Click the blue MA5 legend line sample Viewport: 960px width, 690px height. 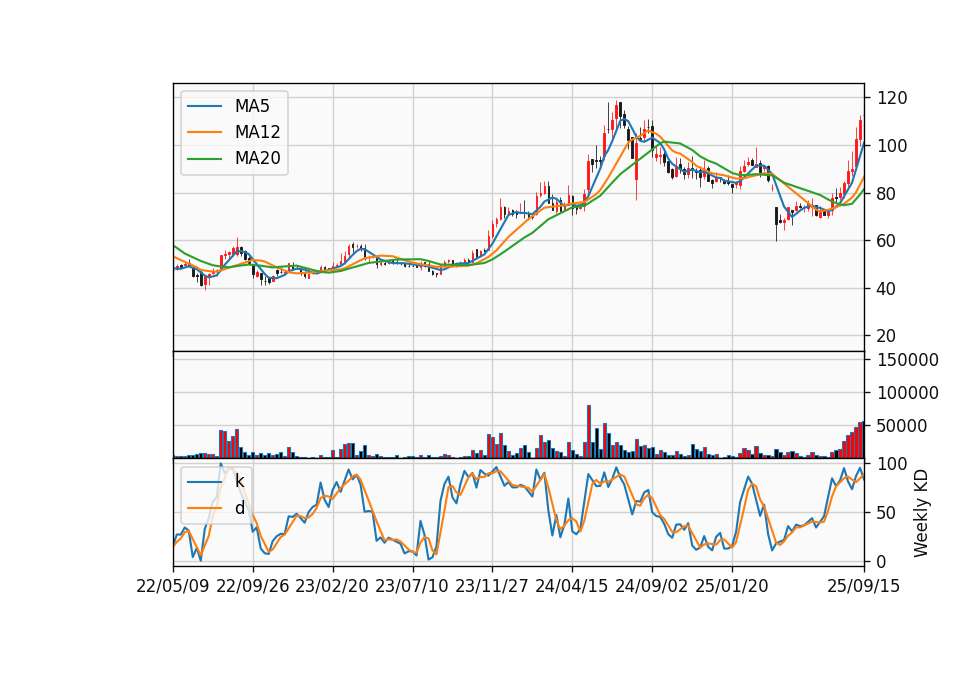[x=204, y=106]
